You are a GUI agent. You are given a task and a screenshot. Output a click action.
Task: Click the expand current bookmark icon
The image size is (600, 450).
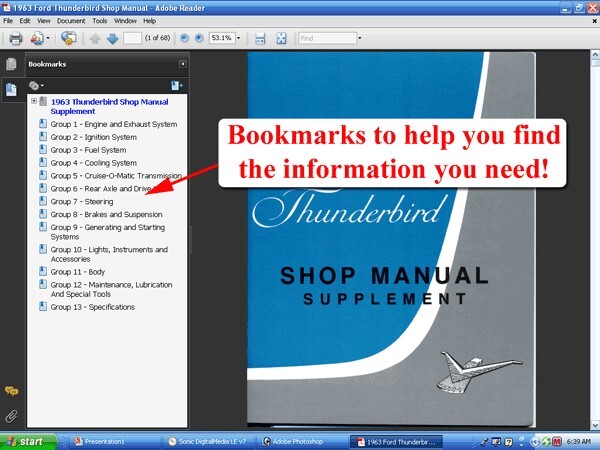click(177, 86)
